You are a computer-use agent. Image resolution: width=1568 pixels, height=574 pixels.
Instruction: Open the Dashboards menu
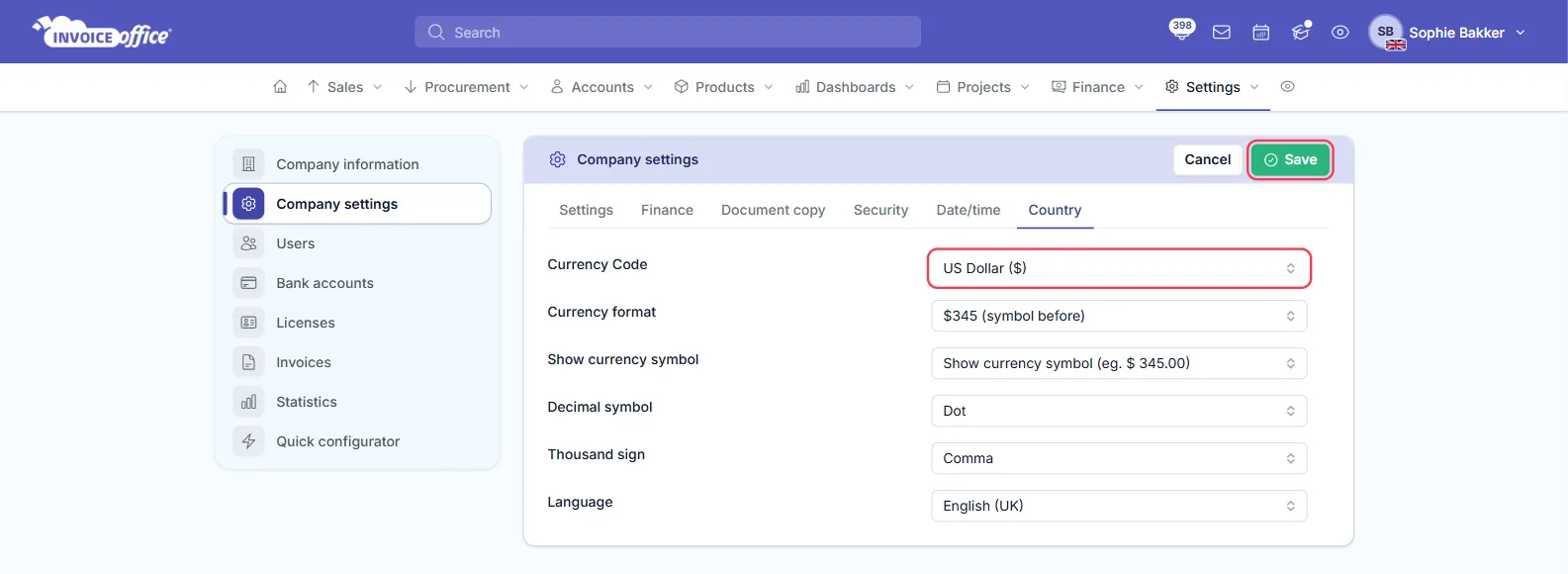click(855, 87)
